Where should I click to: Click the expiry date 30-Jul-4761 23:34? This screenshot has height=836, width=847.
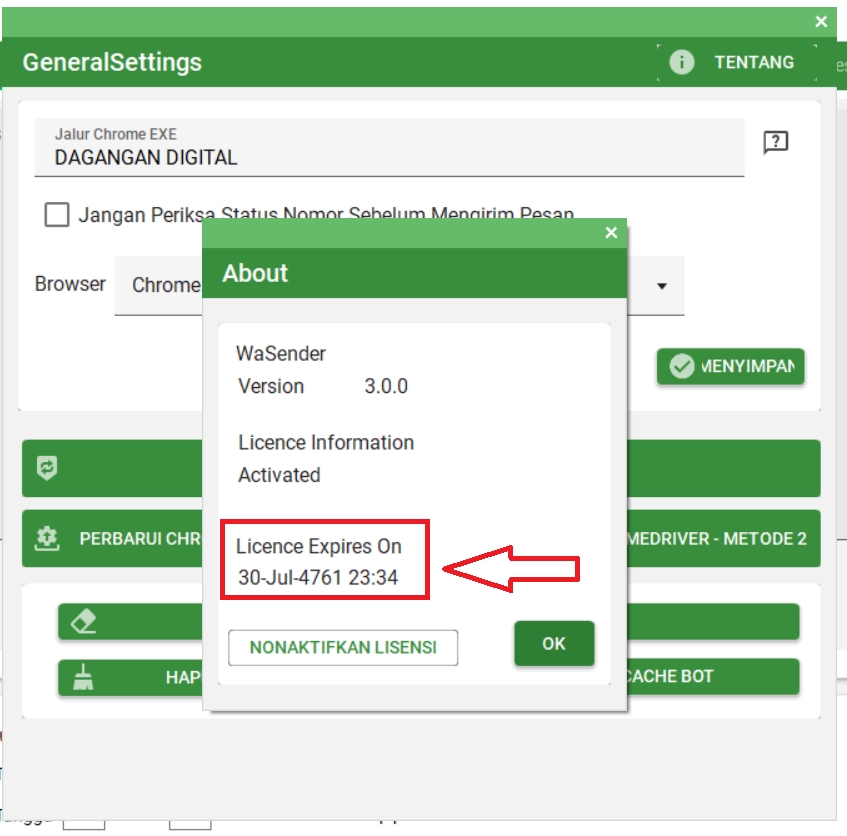(318, 577)
